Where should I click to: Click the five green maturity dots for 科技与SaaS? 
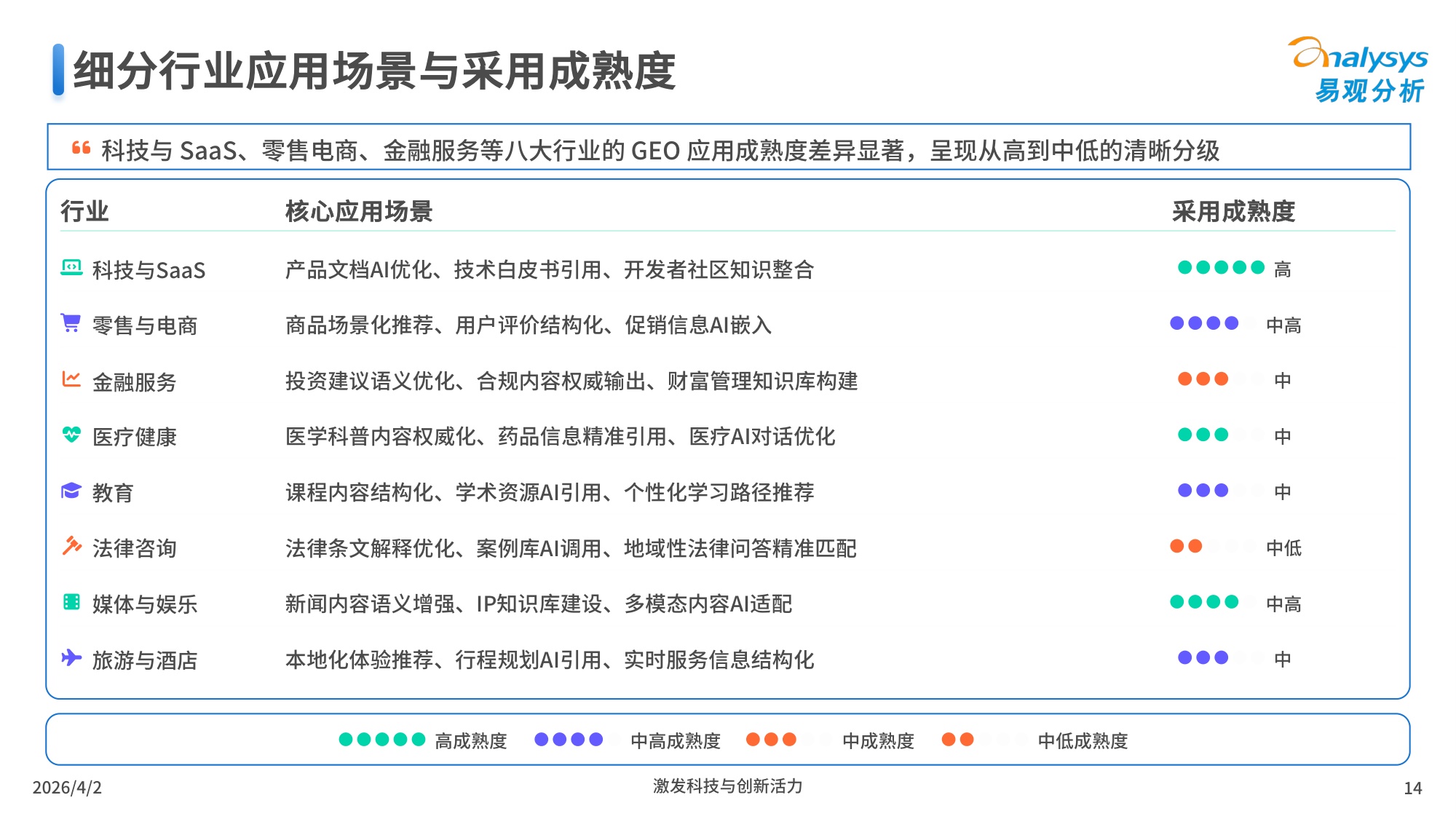1221,268
